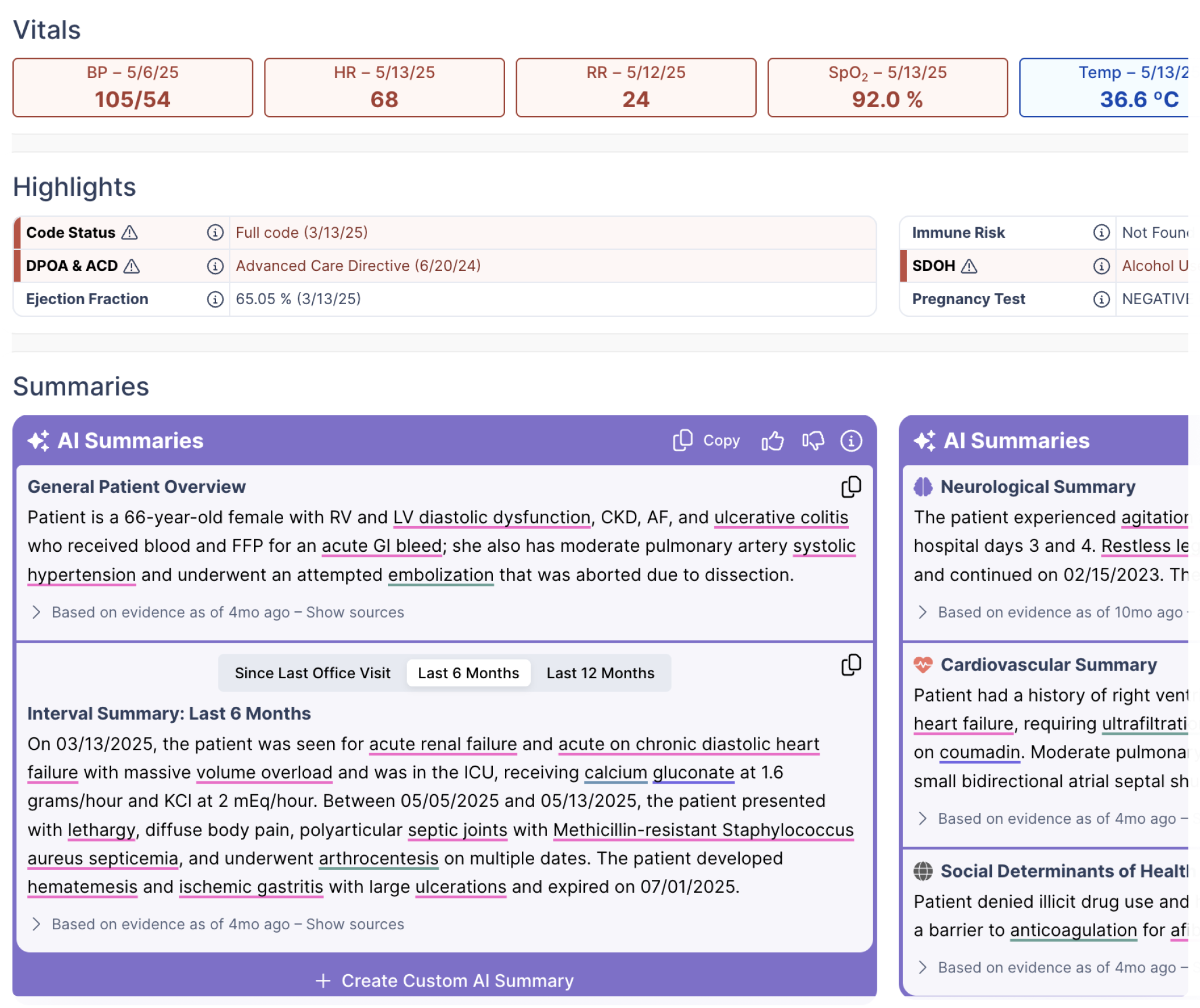Expand sources under Interval Summary

coord(217,924)
